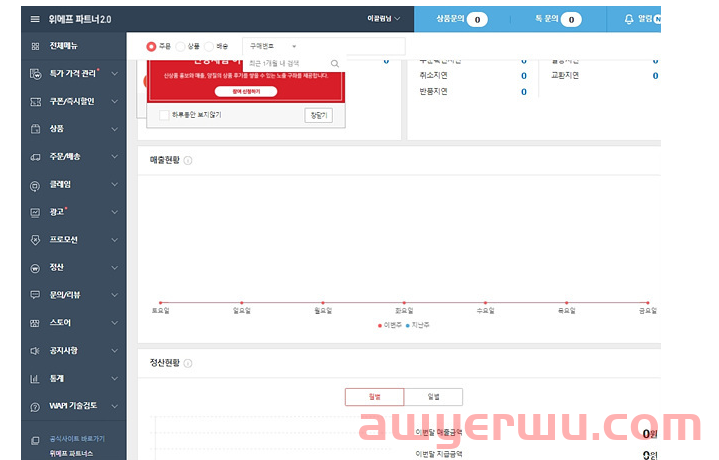The height and width of the screenshot is (460, 719).
Task: Expand the 공지사항 chevron
Action: [115, 351]
